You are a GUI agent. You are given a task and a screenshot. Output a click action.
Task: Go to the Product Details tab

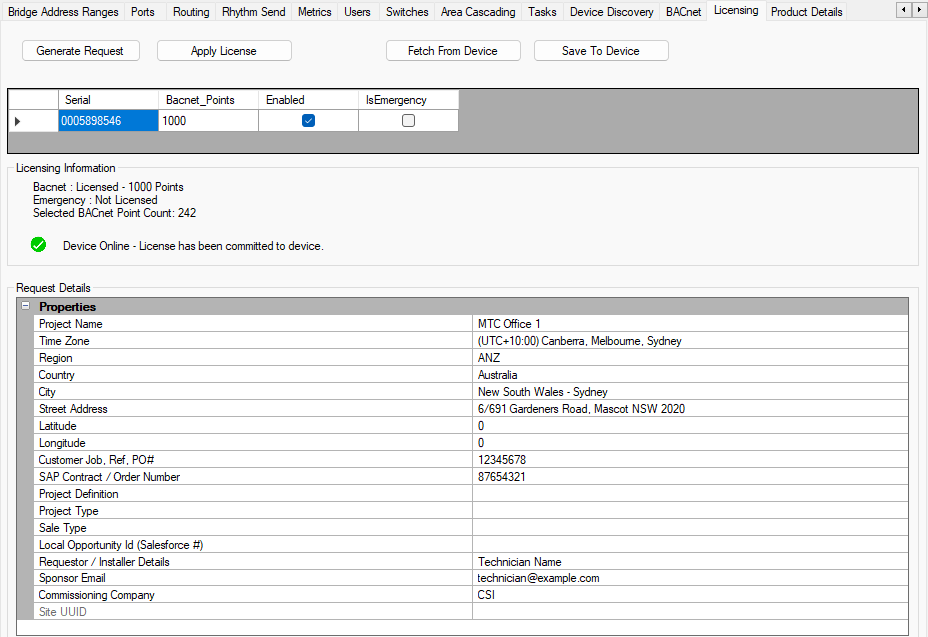coord(806,12)
